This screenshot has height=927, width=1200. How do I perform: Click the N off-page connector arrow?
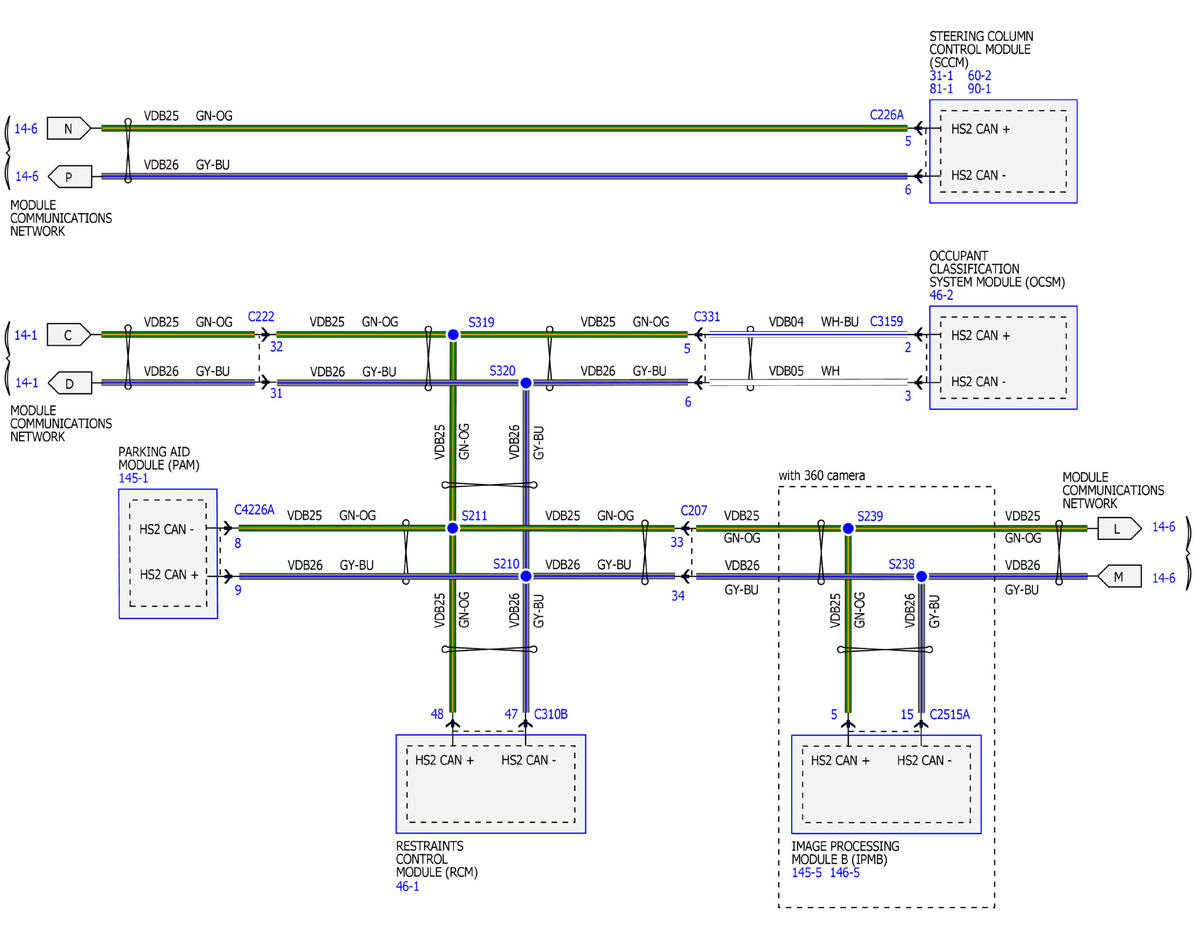[69, 128]
